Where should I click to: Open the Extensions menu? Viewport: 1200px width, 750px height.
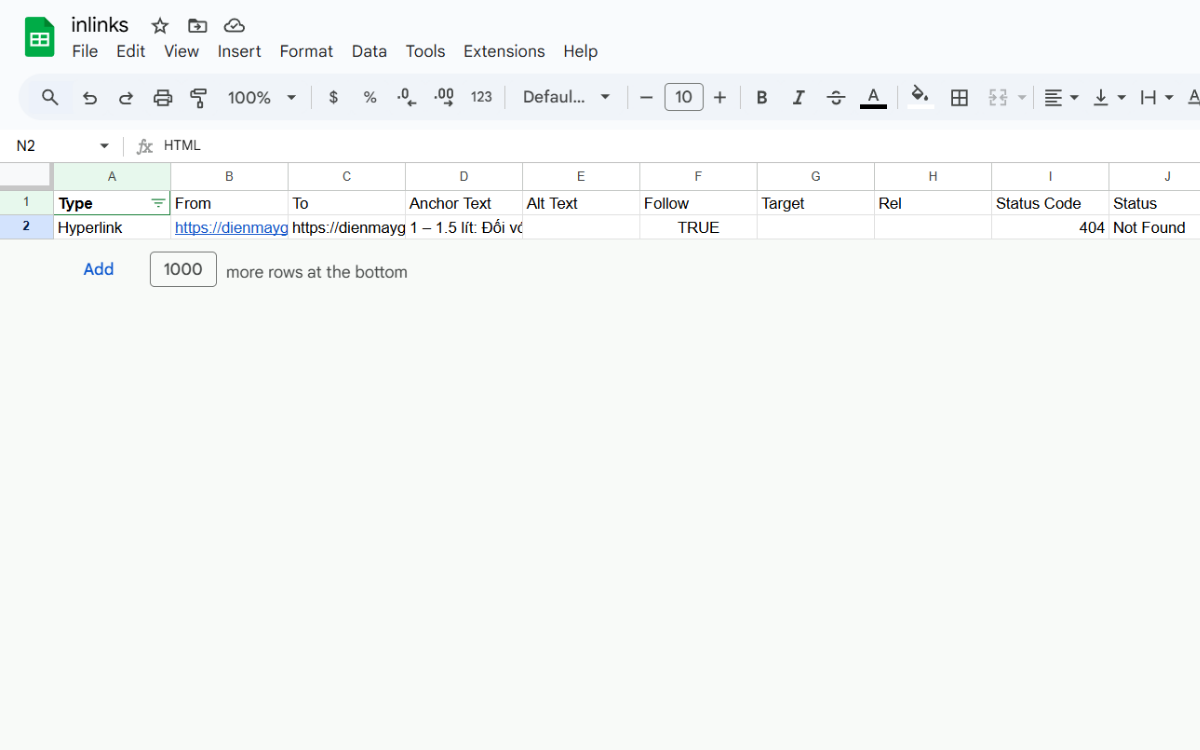(504, 51)
